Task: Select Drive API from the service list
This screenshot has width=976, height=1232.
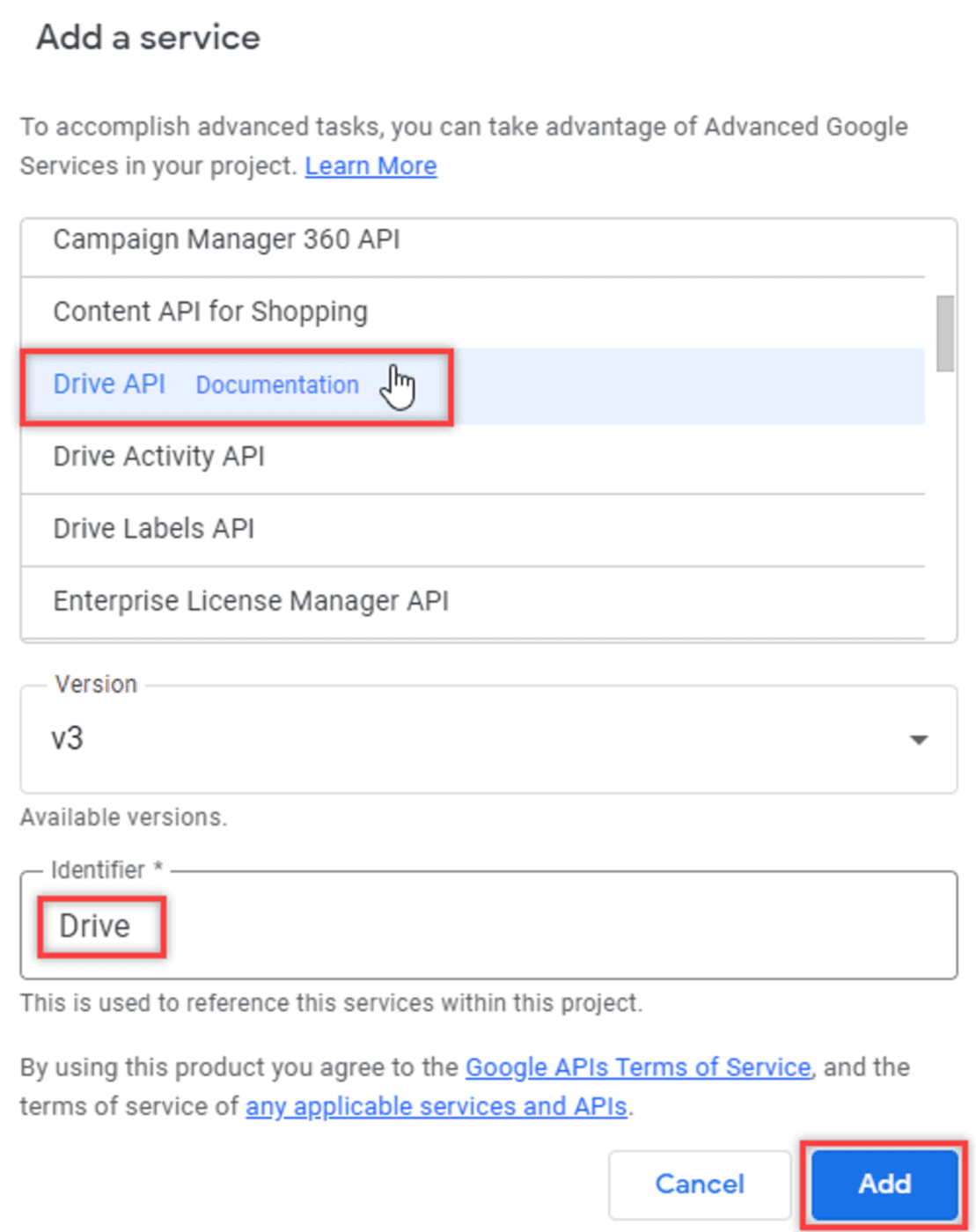Action: pos(108,384)
